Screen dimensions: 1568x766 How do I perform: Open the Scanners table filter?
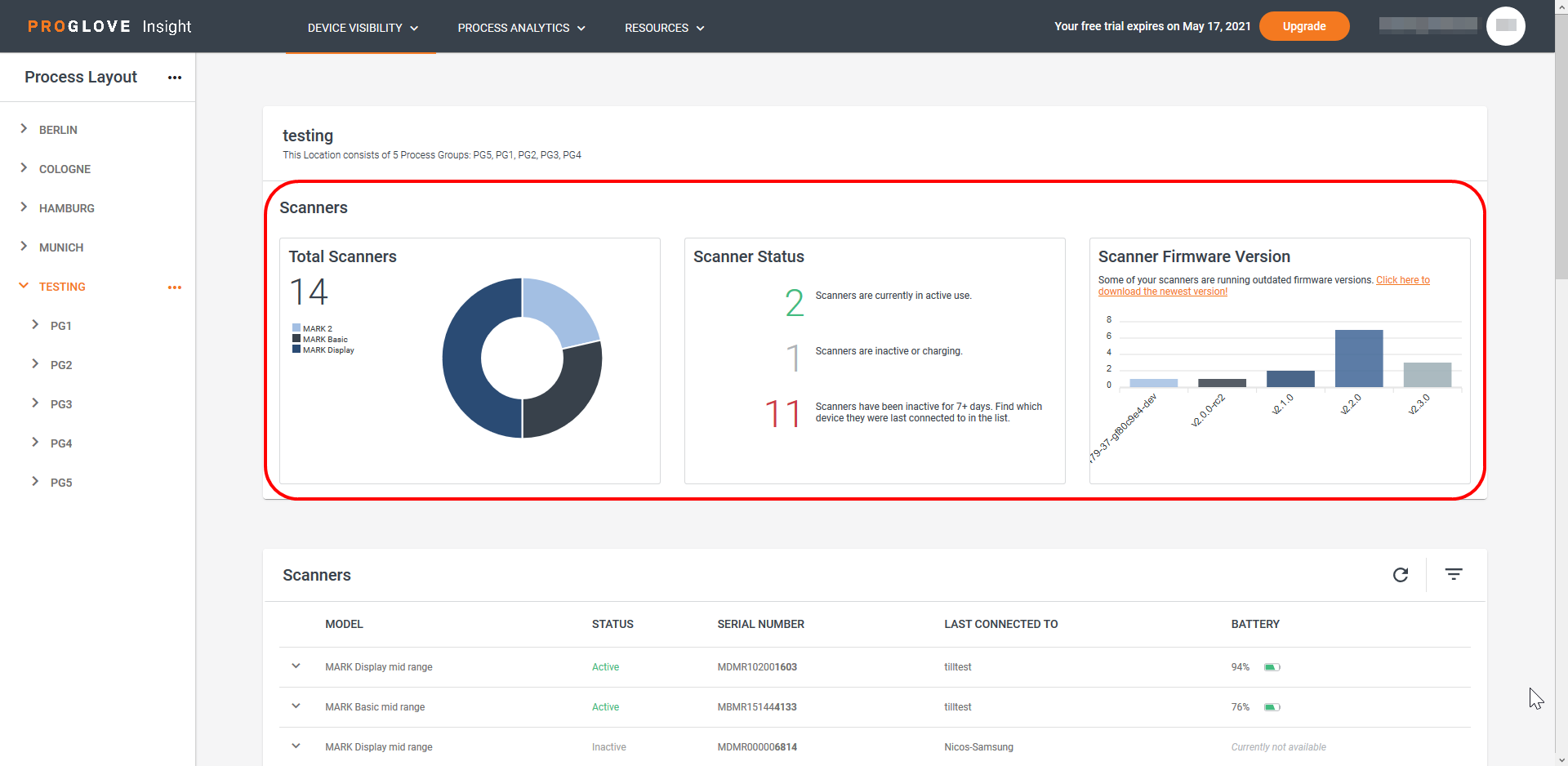[x=1454, y=574]
